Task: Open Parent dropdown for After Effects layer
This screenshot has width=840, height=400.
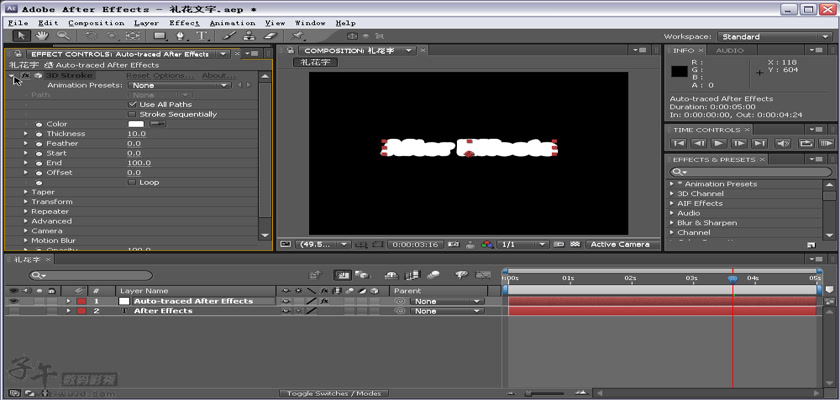Action: (x=447, y=311)
